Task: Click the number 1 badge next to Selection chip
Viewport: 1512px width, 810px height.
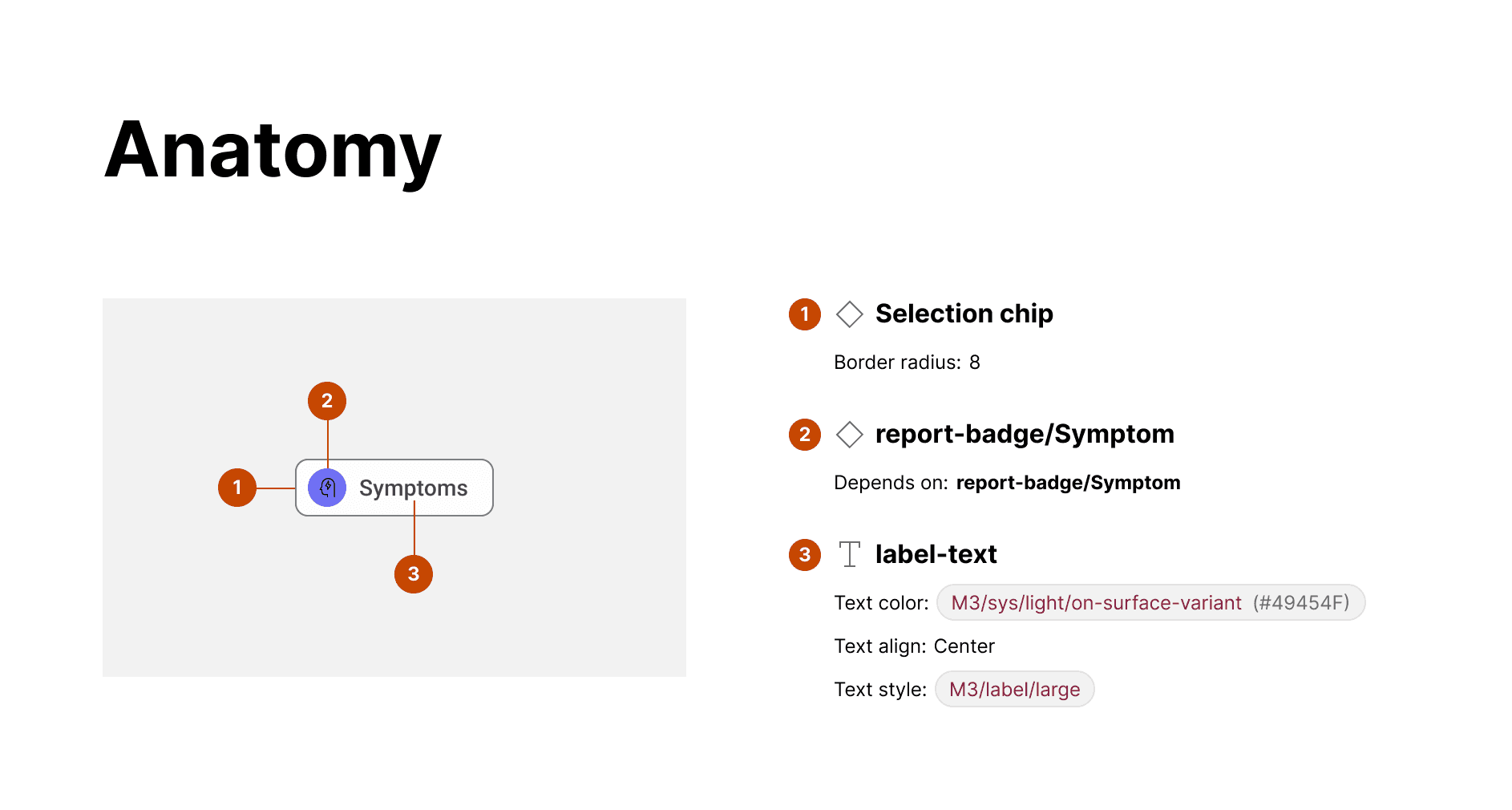Action: (805, 314)
